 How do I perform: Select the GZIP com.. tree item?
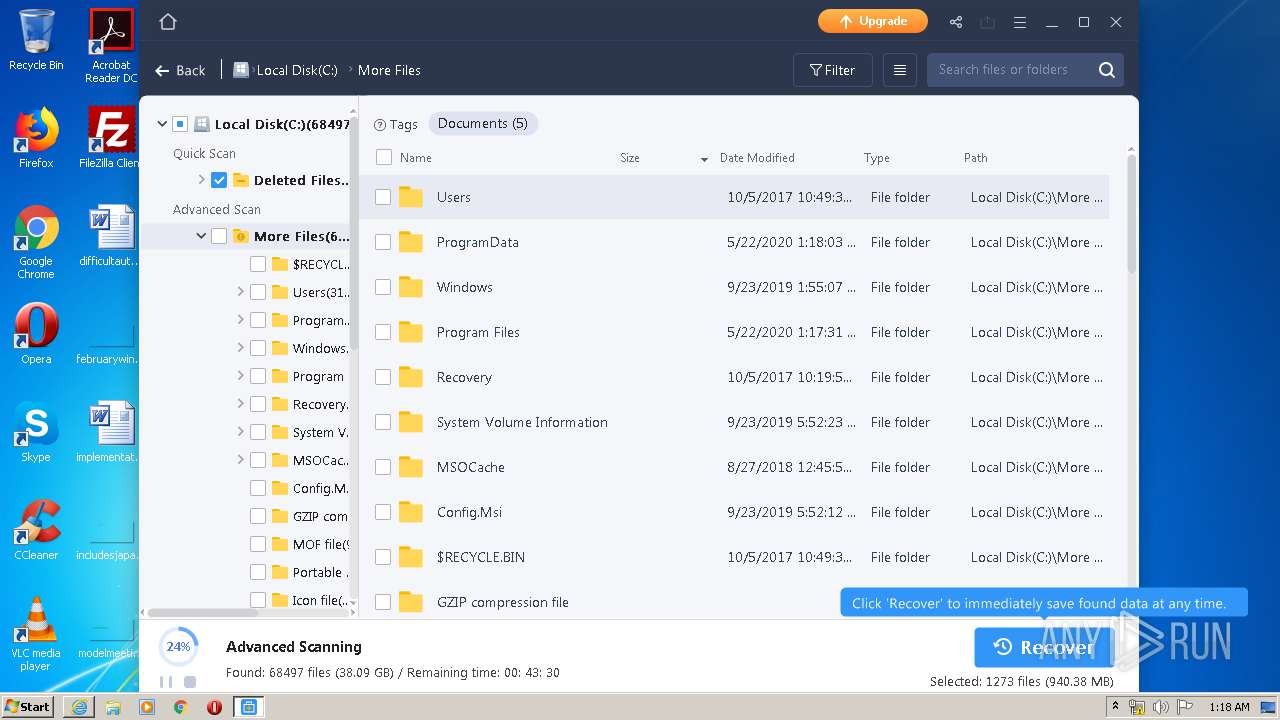click(320, 516)
